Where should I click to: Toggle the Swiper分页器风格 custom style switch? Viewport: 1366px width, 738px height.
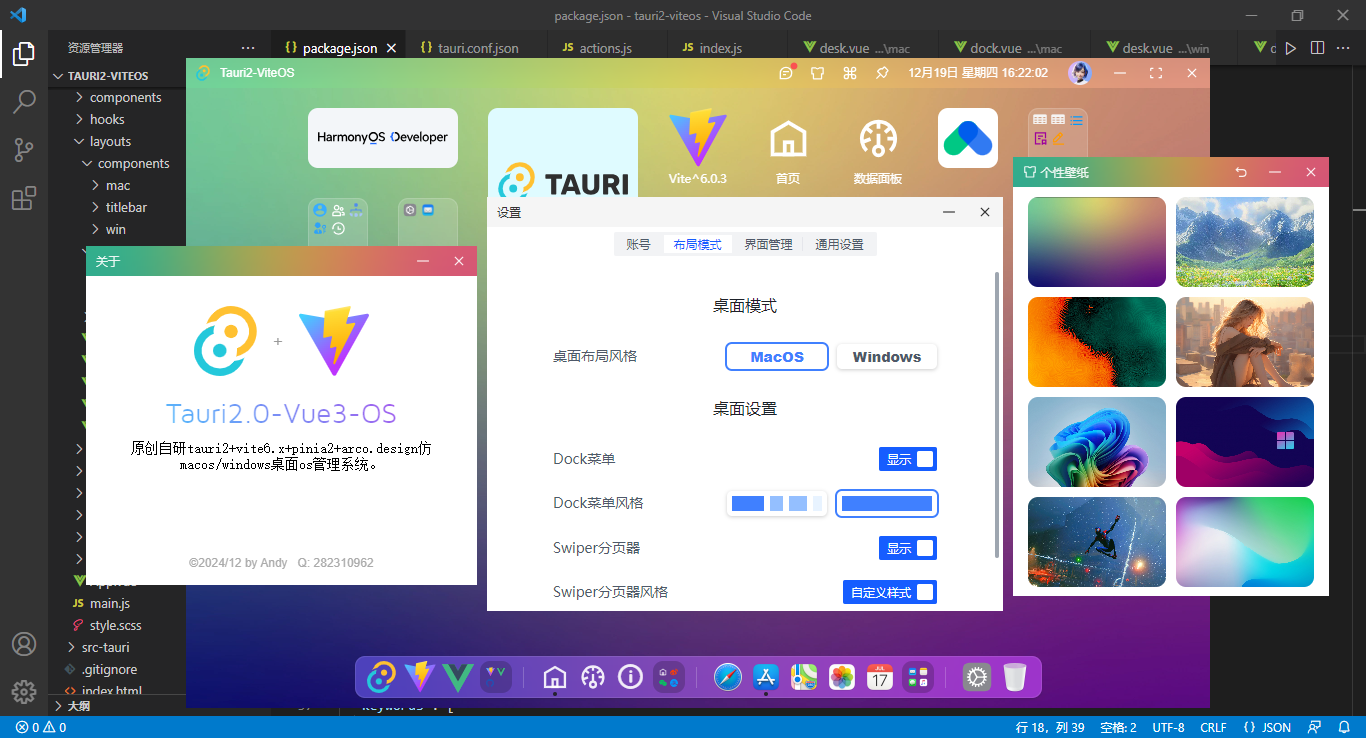pos(889,592)
